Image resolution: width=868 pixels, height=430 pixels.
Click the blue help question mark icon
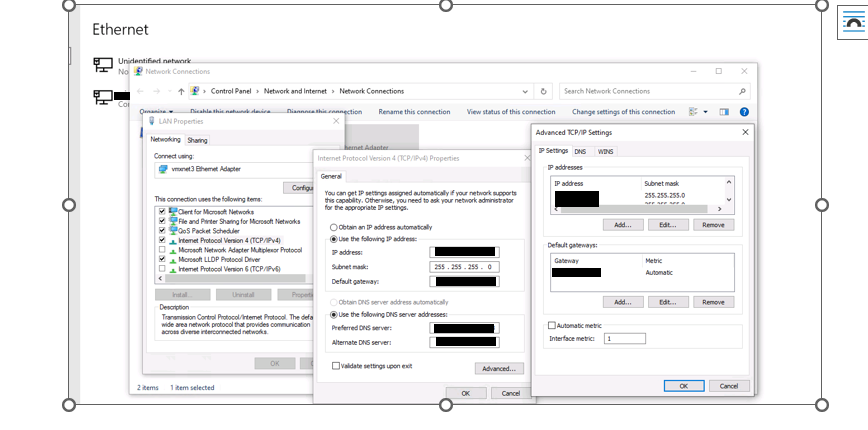point(744,112)
